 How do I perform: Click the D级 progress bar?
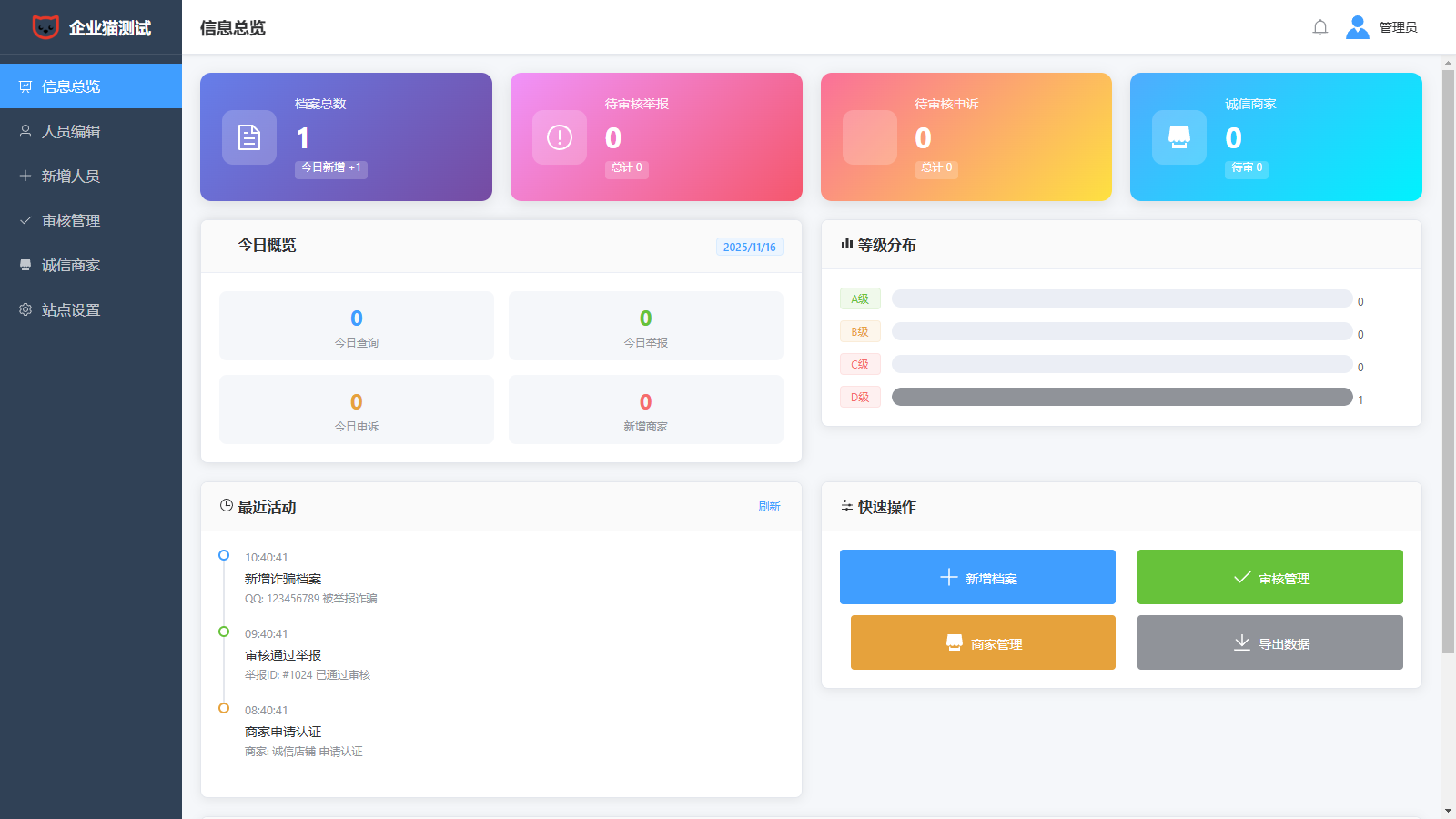coord(1121,397)
